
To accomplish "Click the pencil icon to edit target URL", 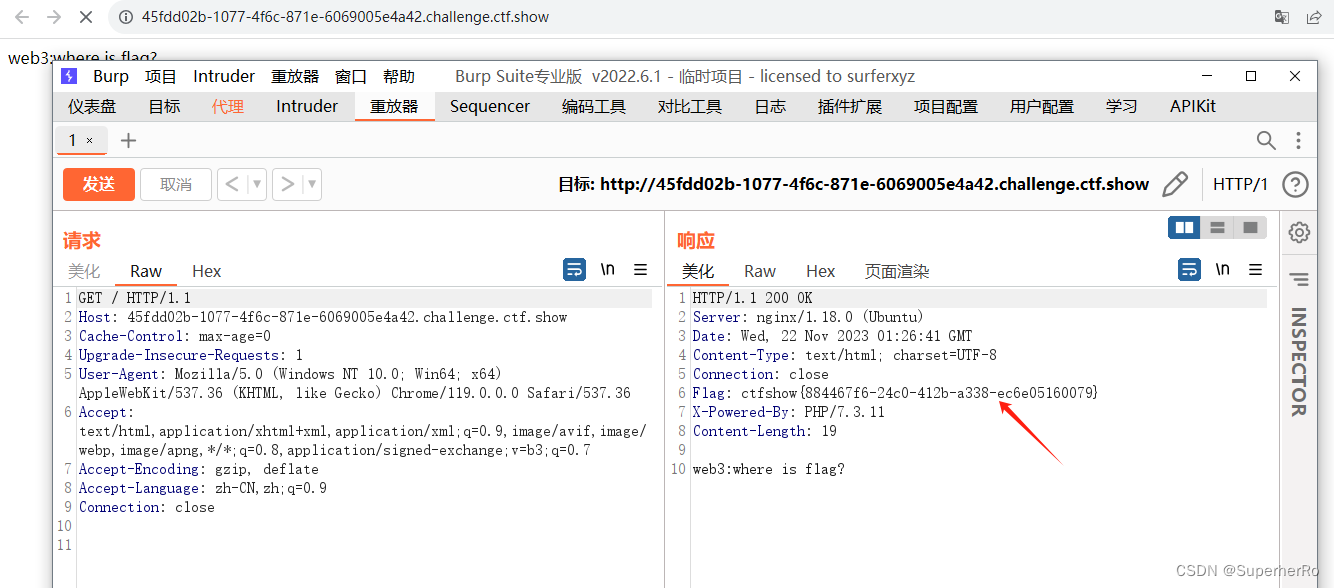I will click(1175, 184).
